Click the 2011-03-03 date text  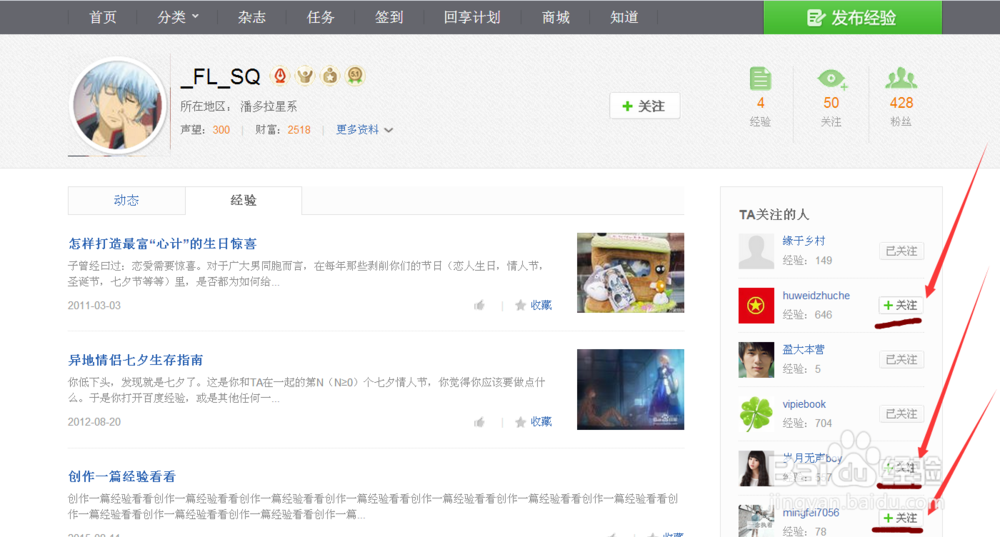click(x=94, y=305)
